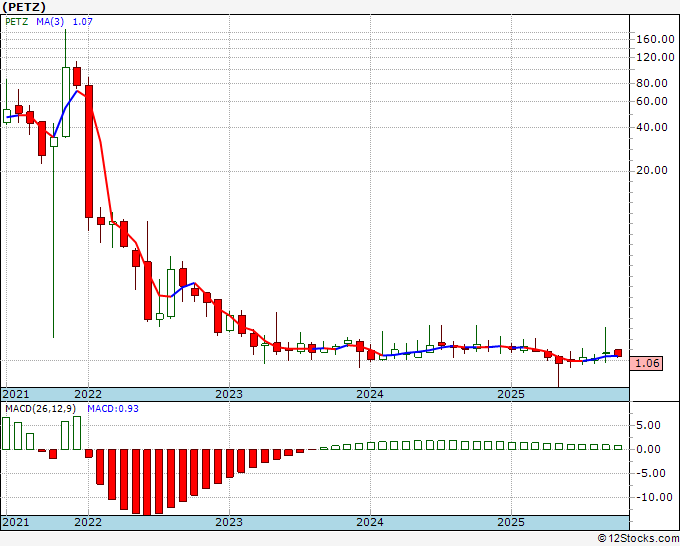
Task: Click the tallest green candlestick in late 2021
Action: (65, 102)
